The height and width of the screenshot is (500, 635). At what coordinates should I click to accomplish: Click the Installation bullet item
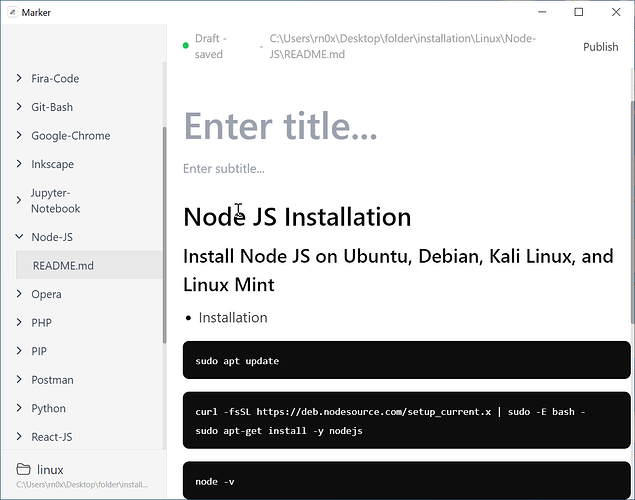click(233, 318)
